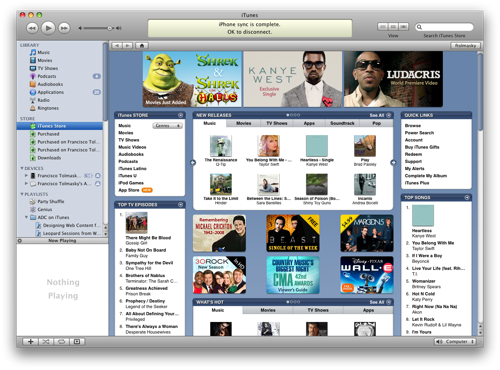Open Audiobooks in the sidebar
Screen dimensions: 500x370
pos(50,84)
